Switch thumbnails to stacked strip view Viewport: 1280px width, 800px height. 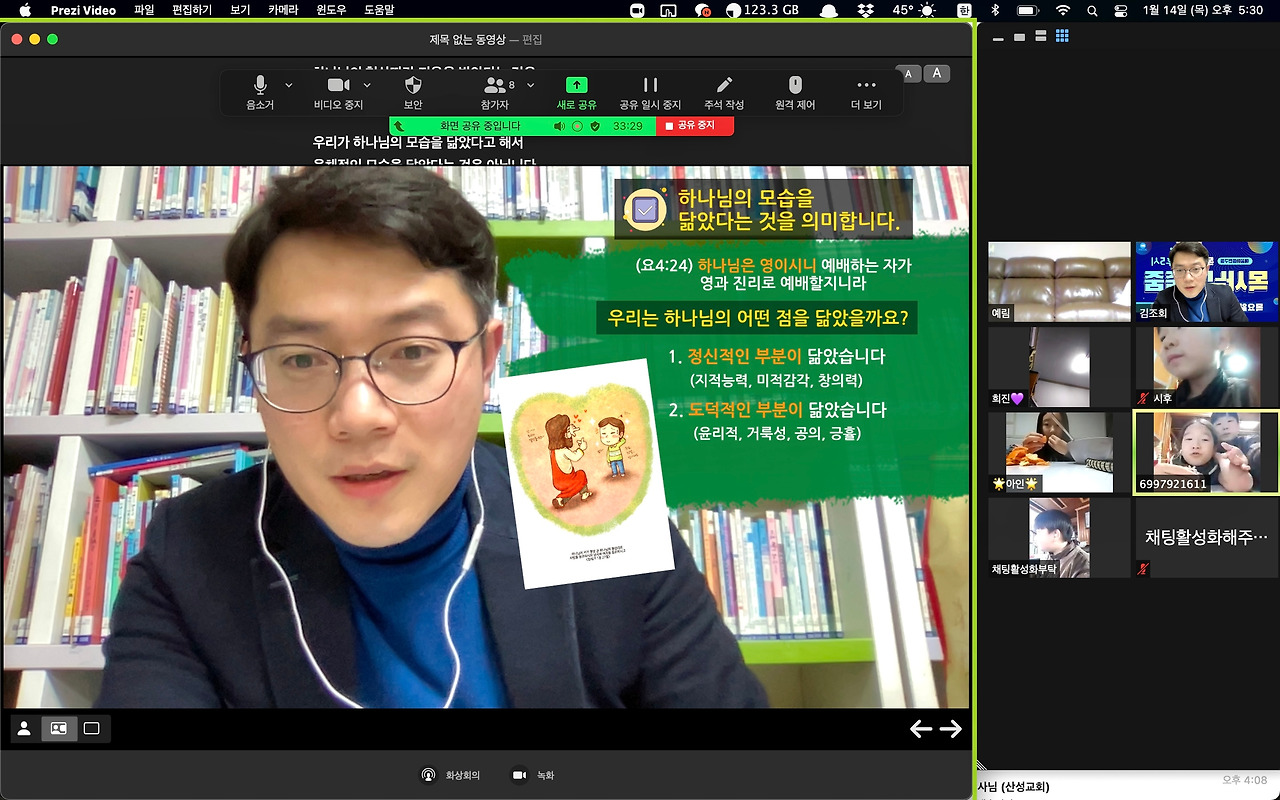point(1041,37)
